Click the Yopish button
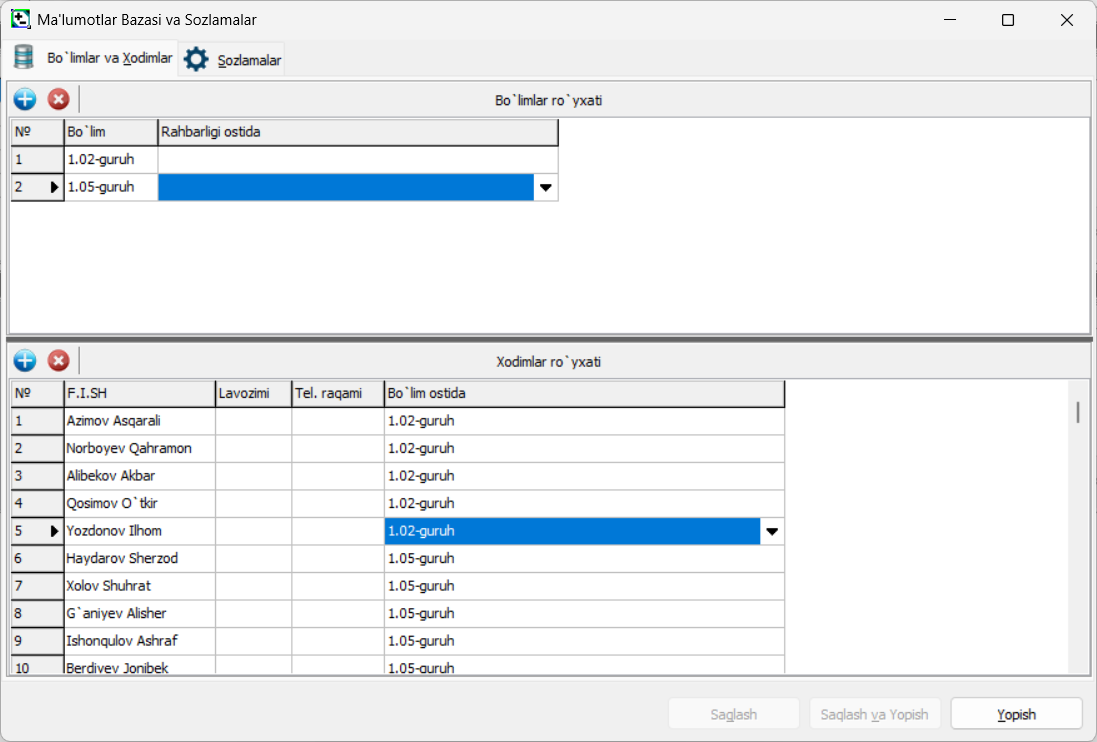 coord(1016,714)
